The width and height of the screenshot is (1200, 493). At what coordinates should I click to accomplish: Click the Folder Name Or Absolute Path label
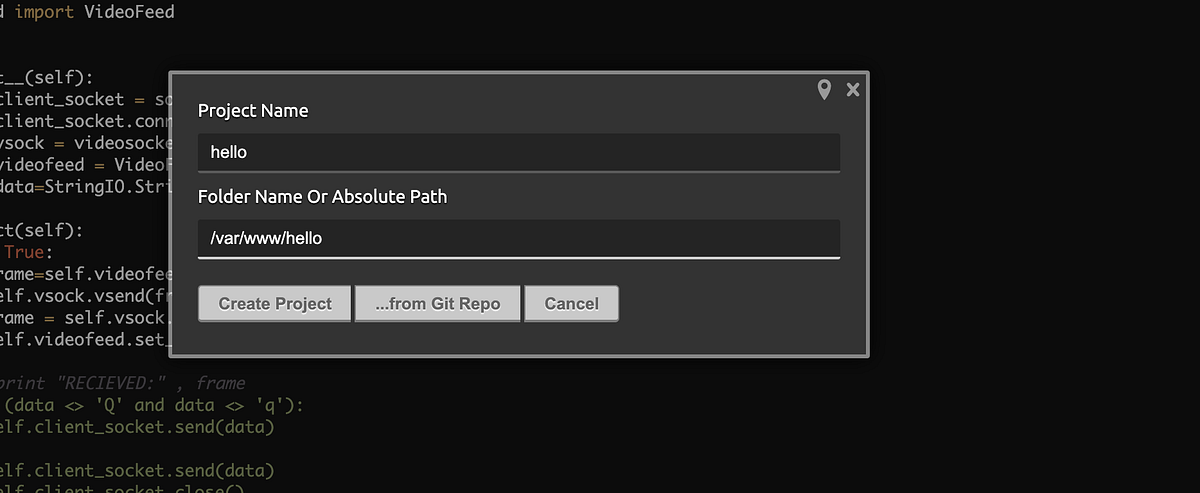[323, 197]
